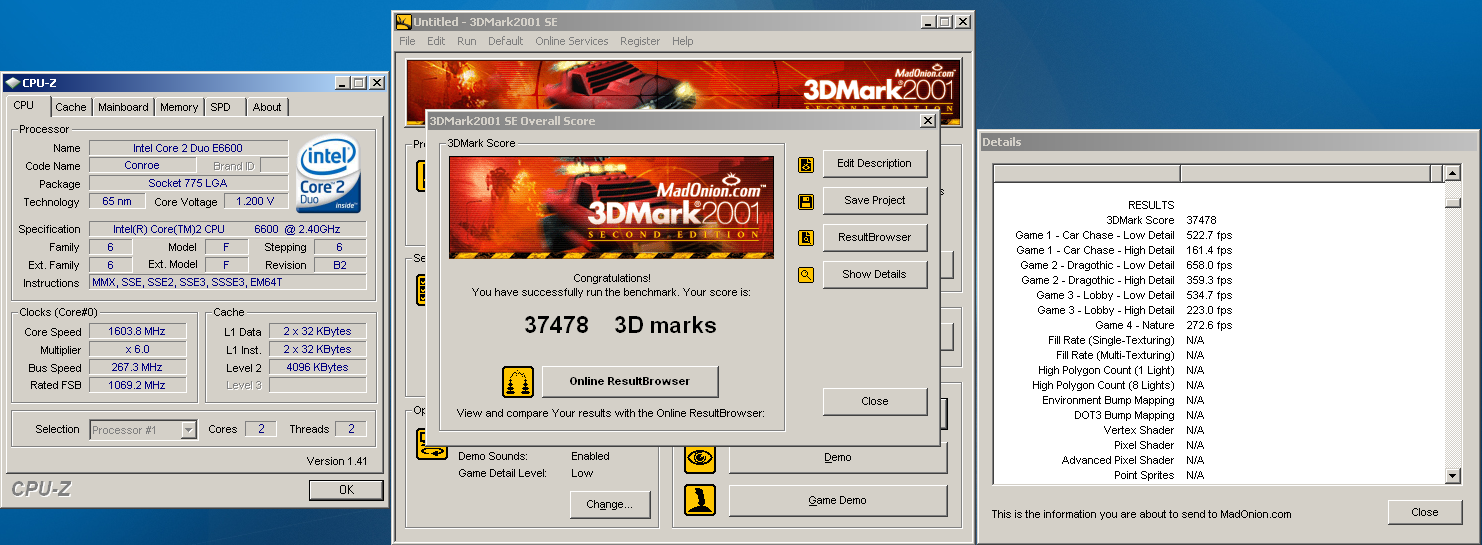This screenshot has height=545, width=1482.
Task: Click the CPU Name field Intel Core 2 Duo E6600
Action: (x=188, y=148)
